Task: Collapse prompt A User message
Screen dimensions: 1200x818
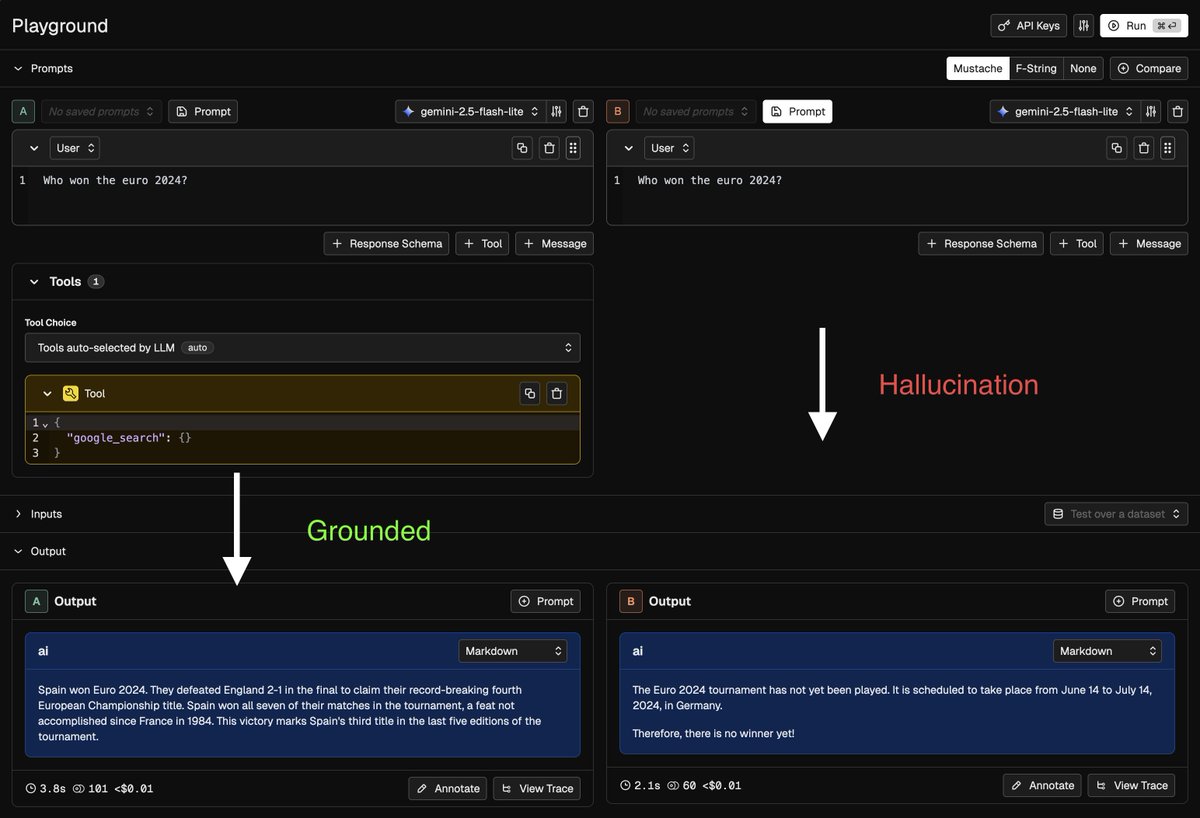Action: click(33, 148)
